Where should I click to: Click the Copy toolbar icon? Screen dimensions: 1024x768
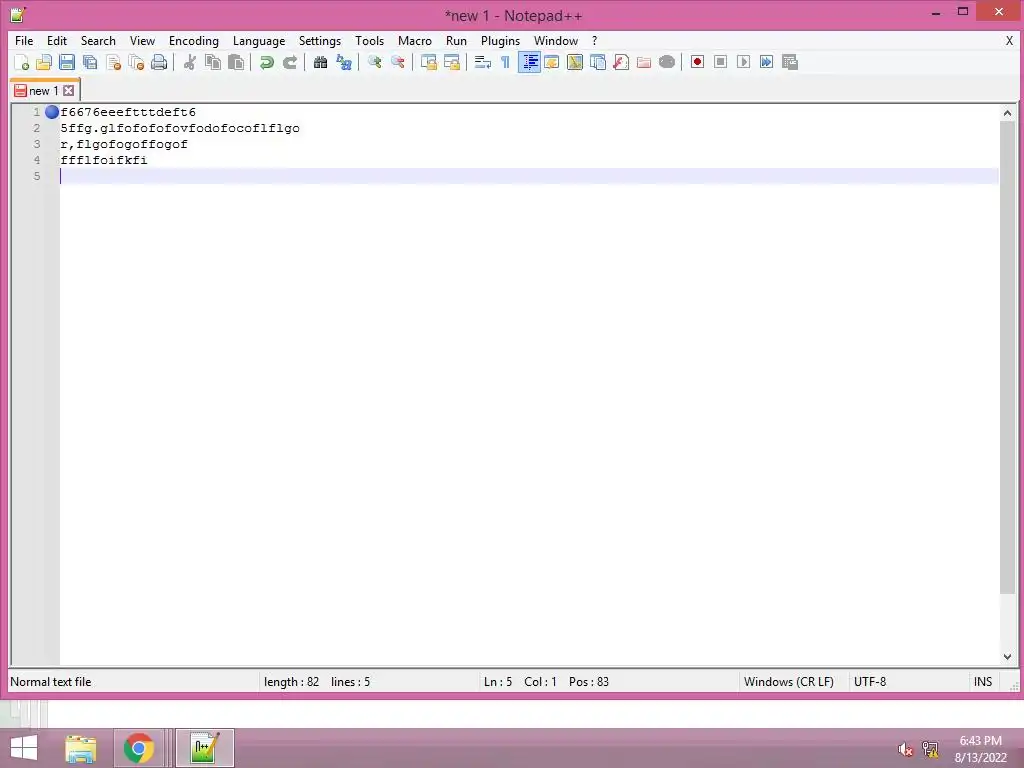pyautogui.click(x=213, y=62)
